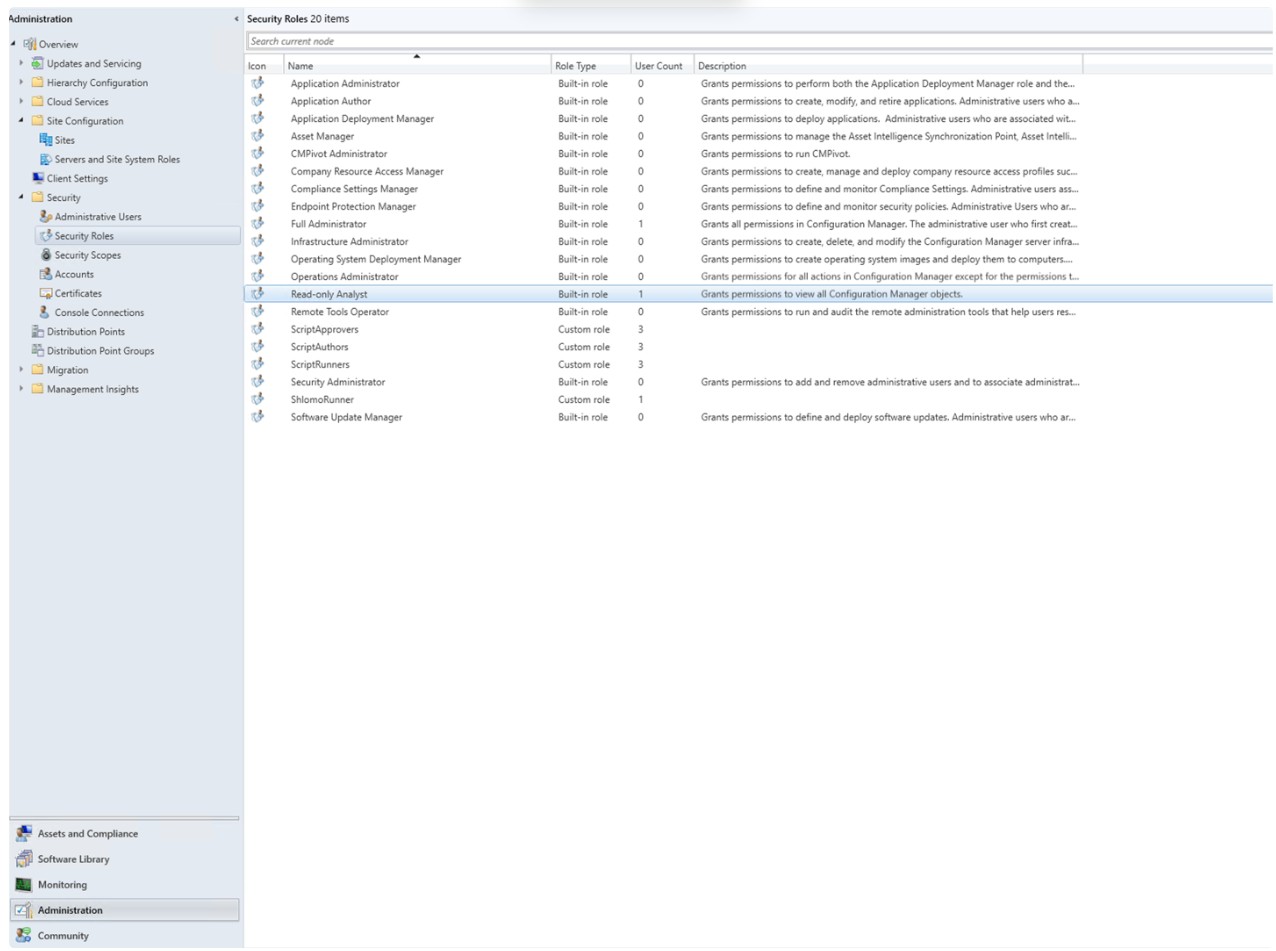The image size is (1276, 951).
Task: Click the Certificates icon in the tree
Action: [46, 294]
